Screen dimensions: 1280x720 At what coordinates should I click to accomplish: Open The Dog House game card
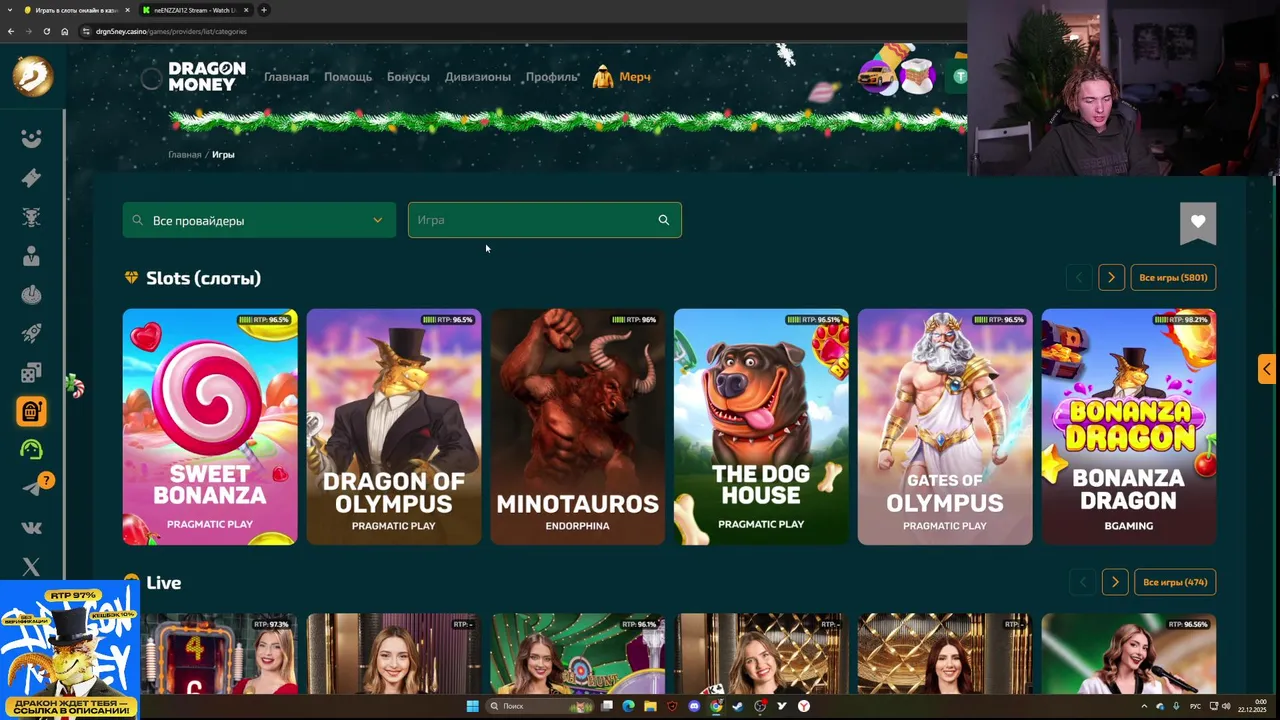click(761, 427)
